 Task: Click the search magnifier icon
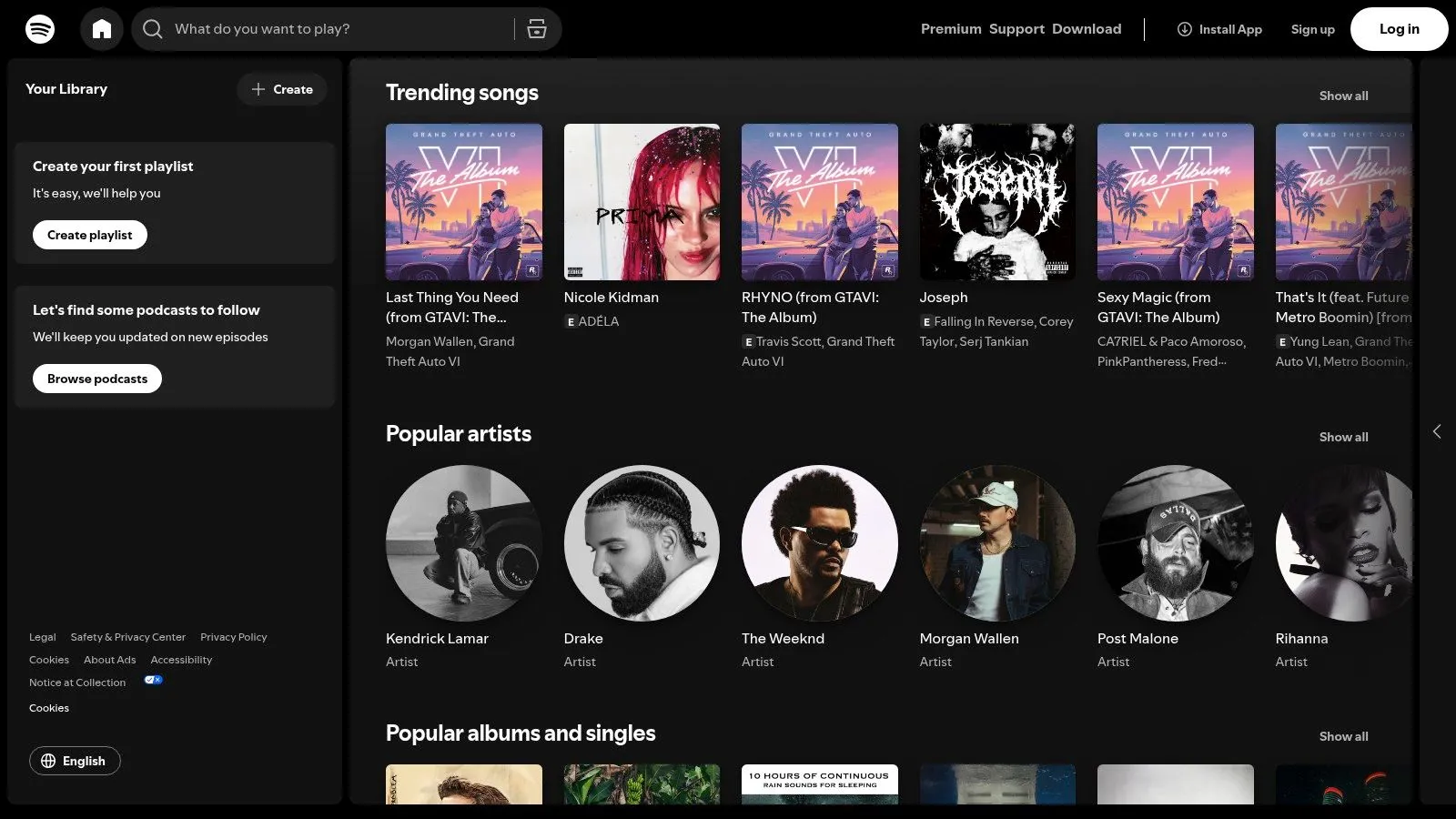pos(153,29)
